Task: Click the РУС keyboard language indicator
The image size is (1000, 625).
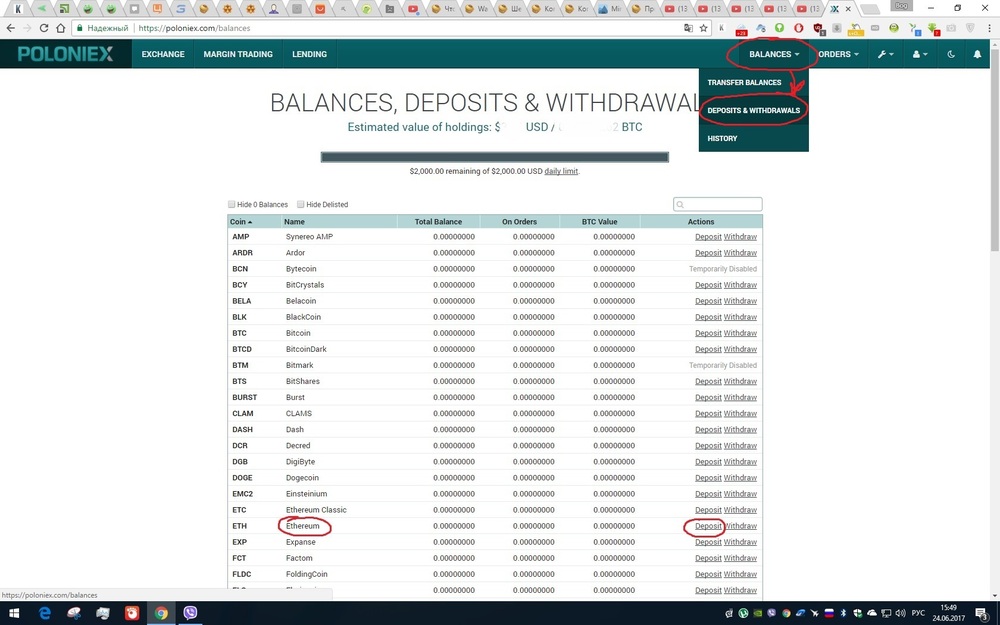Action: tap(918, 614)
